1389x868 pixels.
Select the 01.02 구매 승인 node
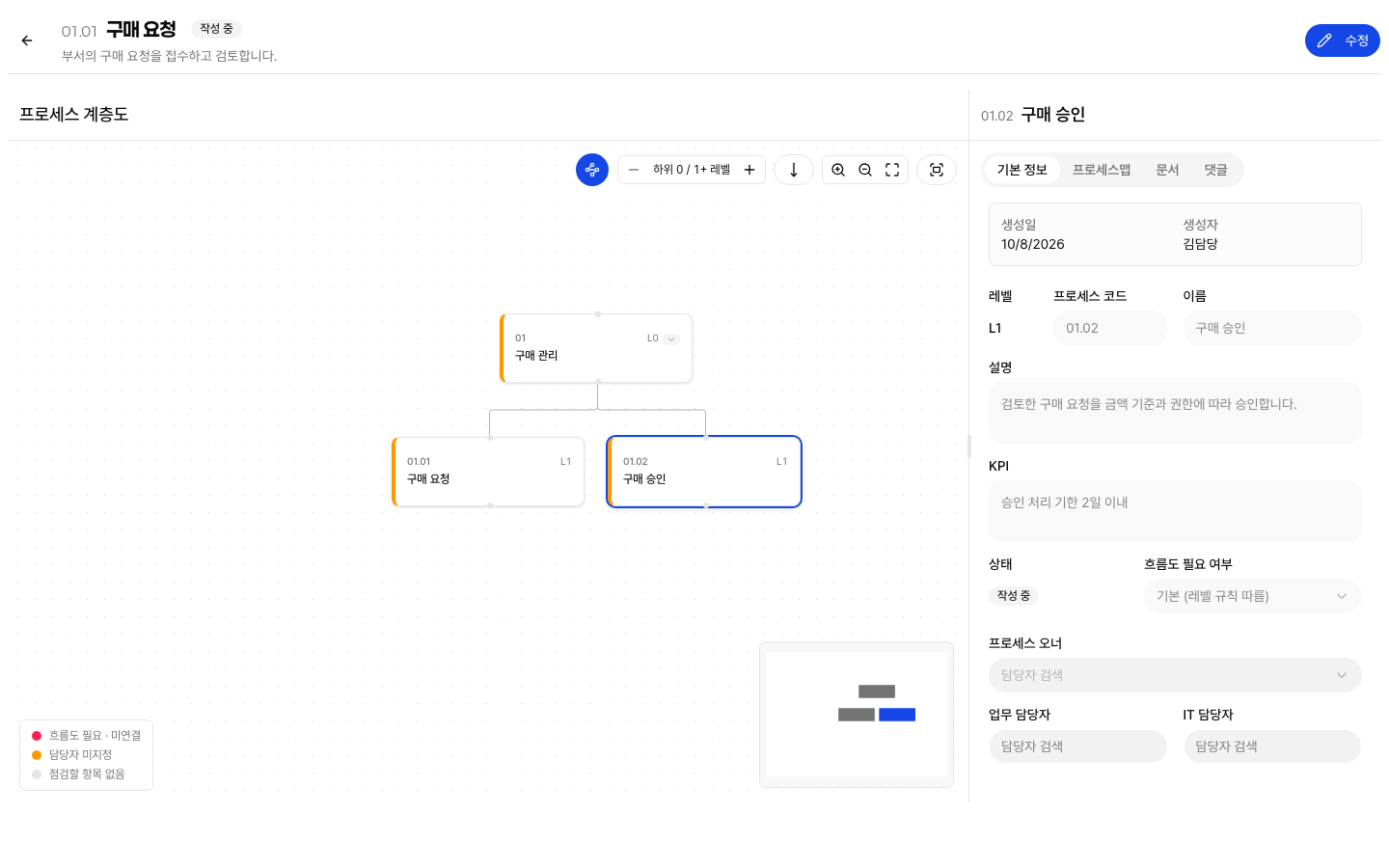pos(704,472)
